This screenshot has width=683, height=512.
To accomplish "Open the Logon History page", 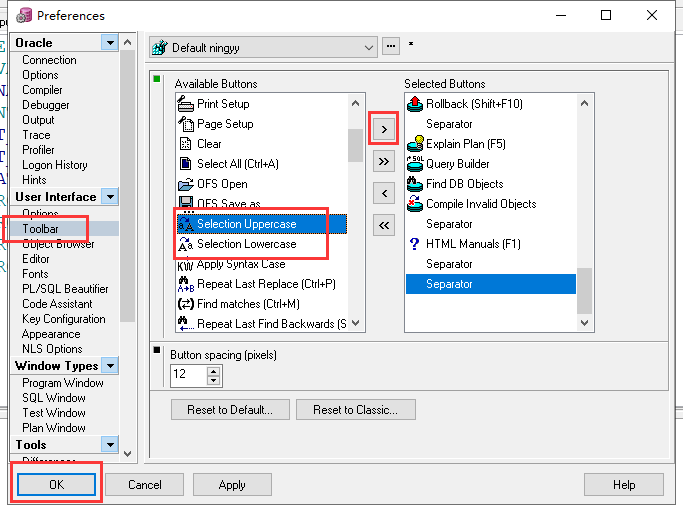I will tap(55, 165).
